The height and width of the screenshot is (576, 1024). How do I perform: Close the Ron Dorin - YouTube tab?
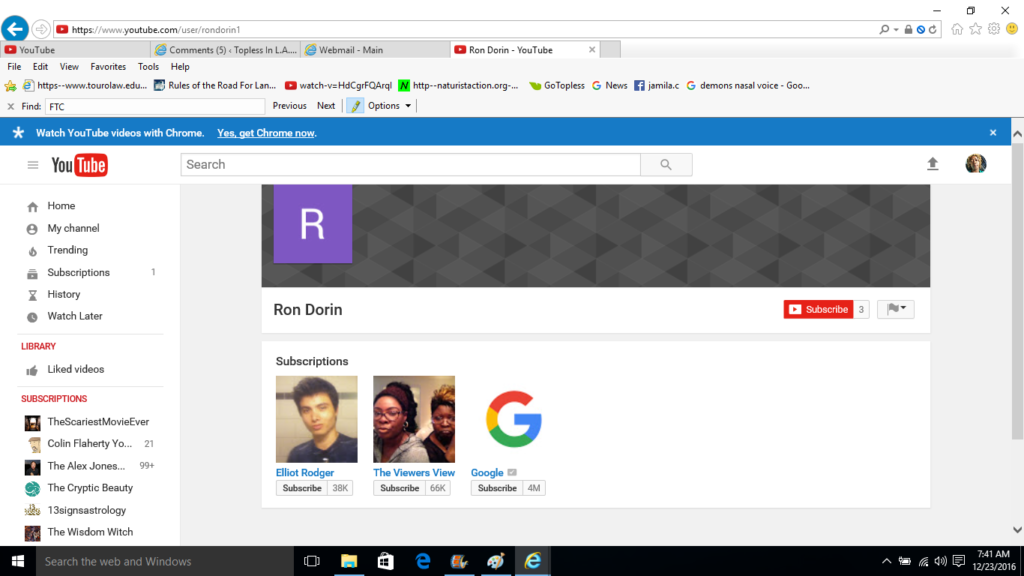pos(592,50)
